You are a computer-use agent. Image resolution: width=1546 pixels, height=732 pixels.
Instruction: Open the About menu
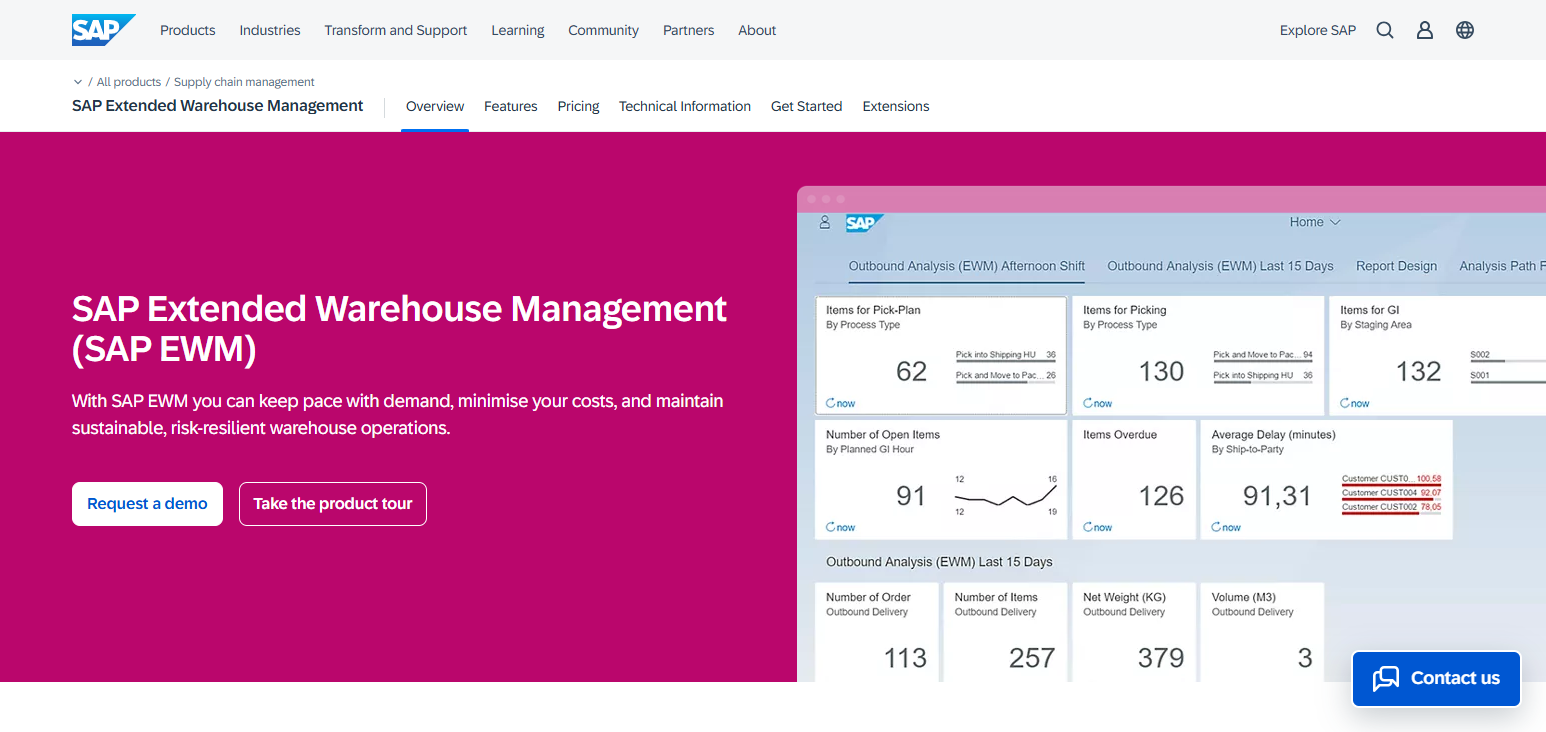[757, 30]
